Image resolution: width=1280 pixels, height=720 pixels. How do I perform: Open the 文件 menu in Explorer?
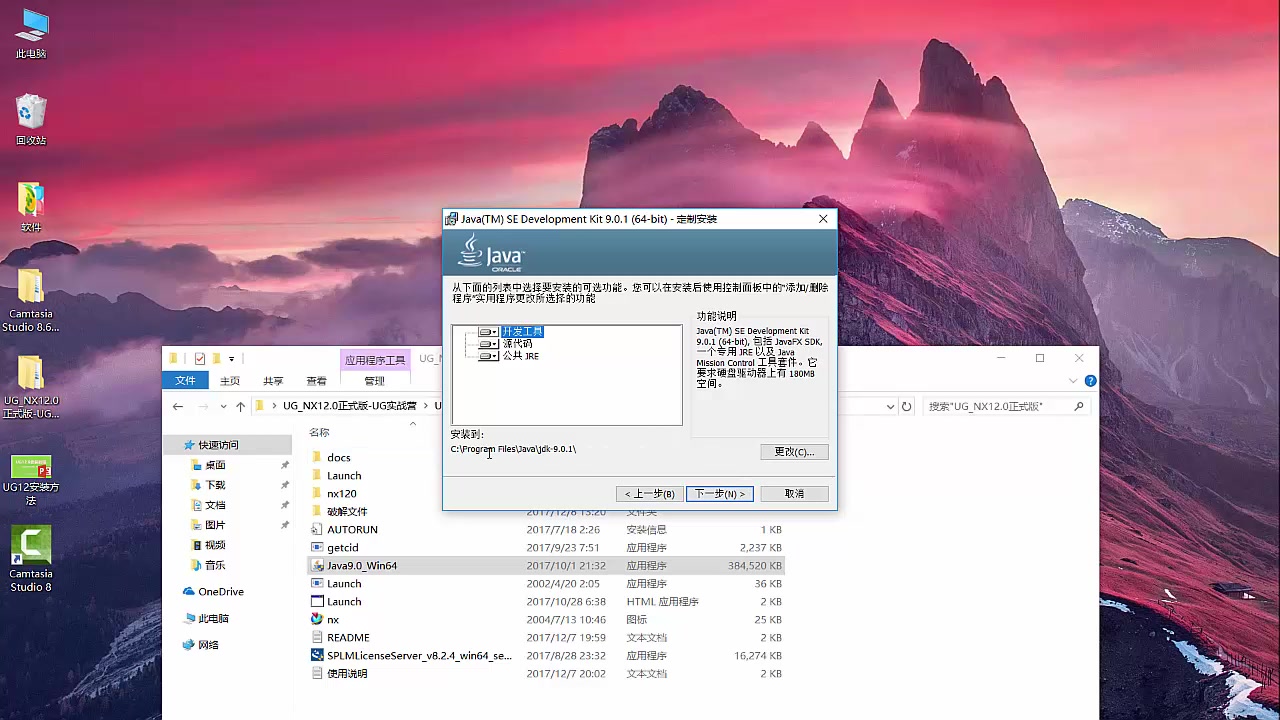[186, 381]
